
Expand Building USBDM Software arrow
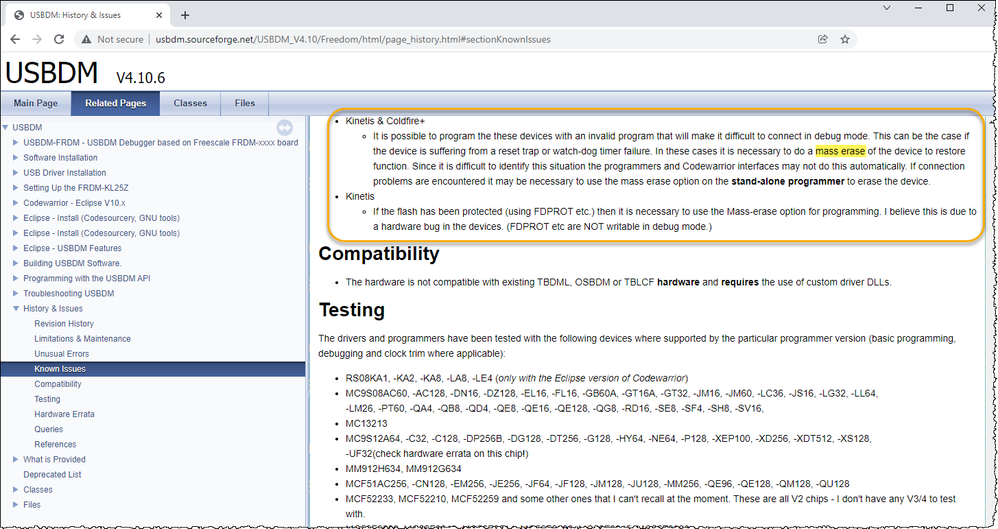[16, 263]
